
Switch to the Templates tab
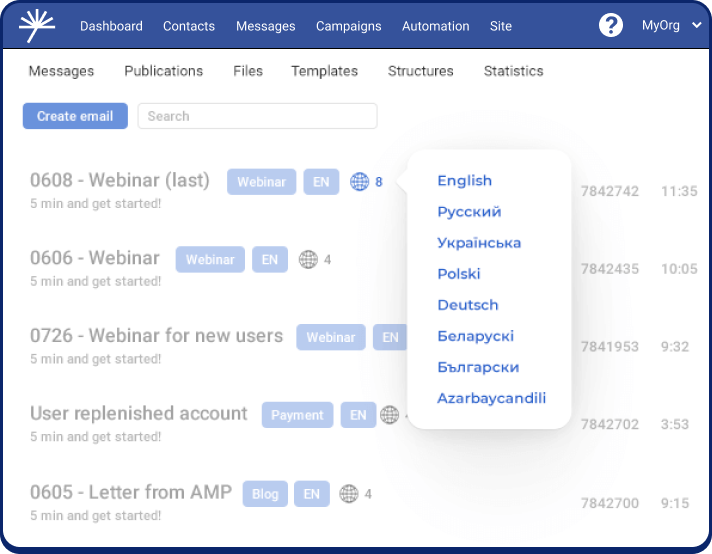pos(324,71)
